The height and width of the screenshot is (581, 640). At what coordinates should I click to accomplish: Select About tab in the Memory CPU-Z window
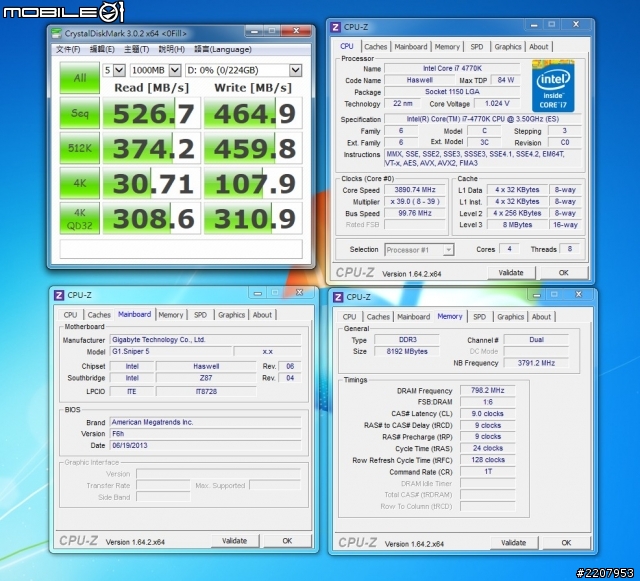541,317
